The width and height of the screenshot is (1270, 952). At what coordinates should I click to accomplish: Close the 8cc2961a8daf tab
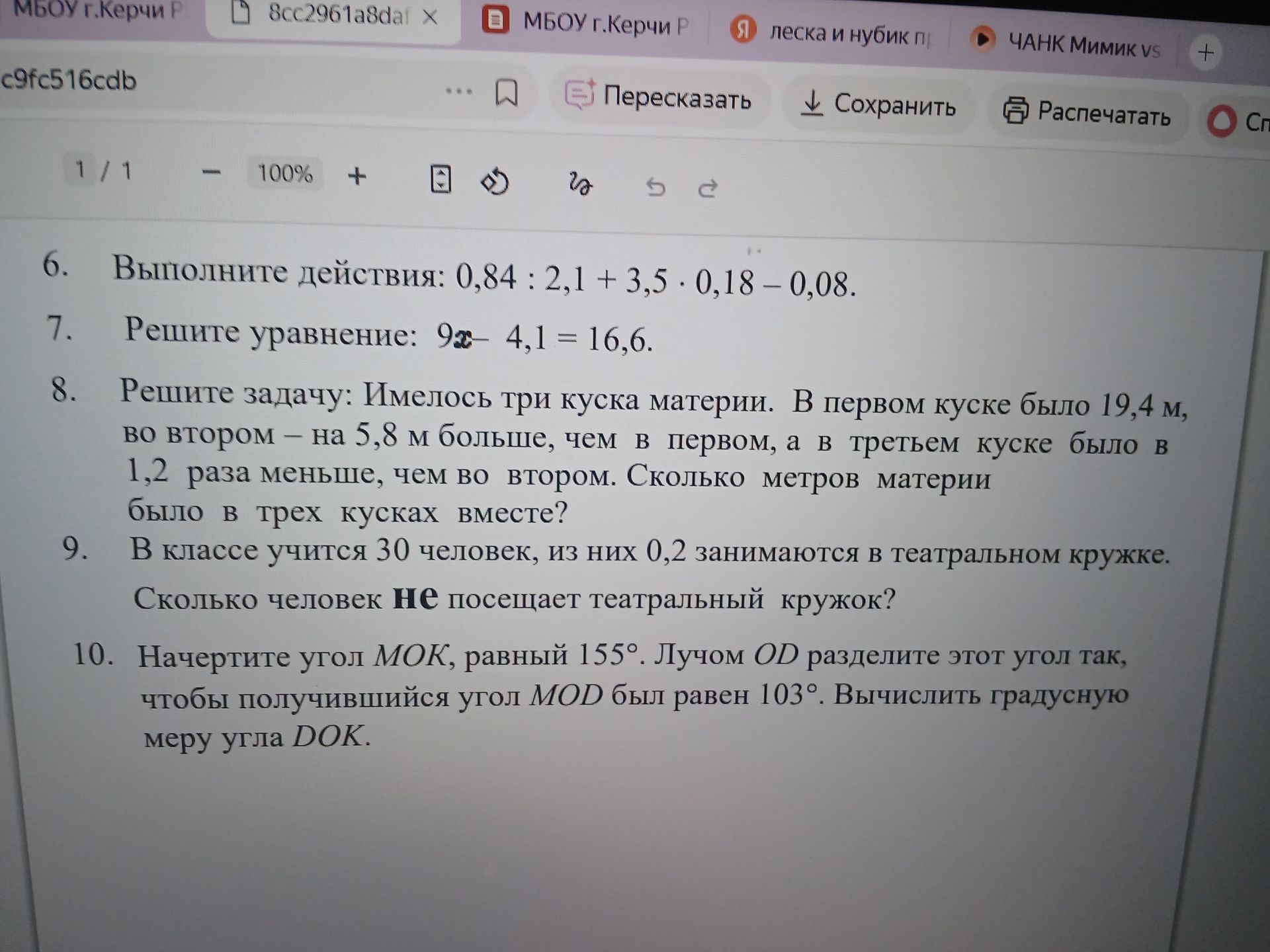pos(430,17)
